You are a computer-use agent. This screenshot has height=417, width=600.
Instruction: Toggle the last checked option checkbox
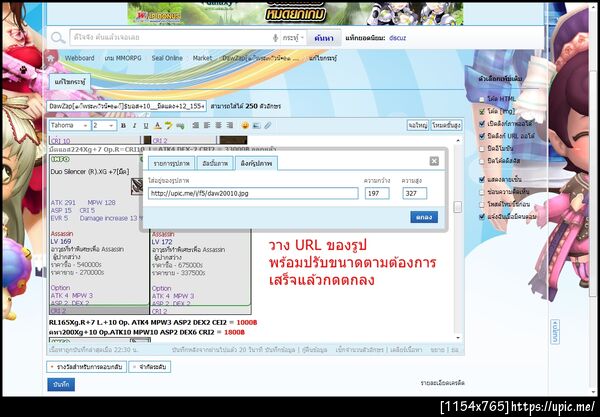click(x=482, y=217)
